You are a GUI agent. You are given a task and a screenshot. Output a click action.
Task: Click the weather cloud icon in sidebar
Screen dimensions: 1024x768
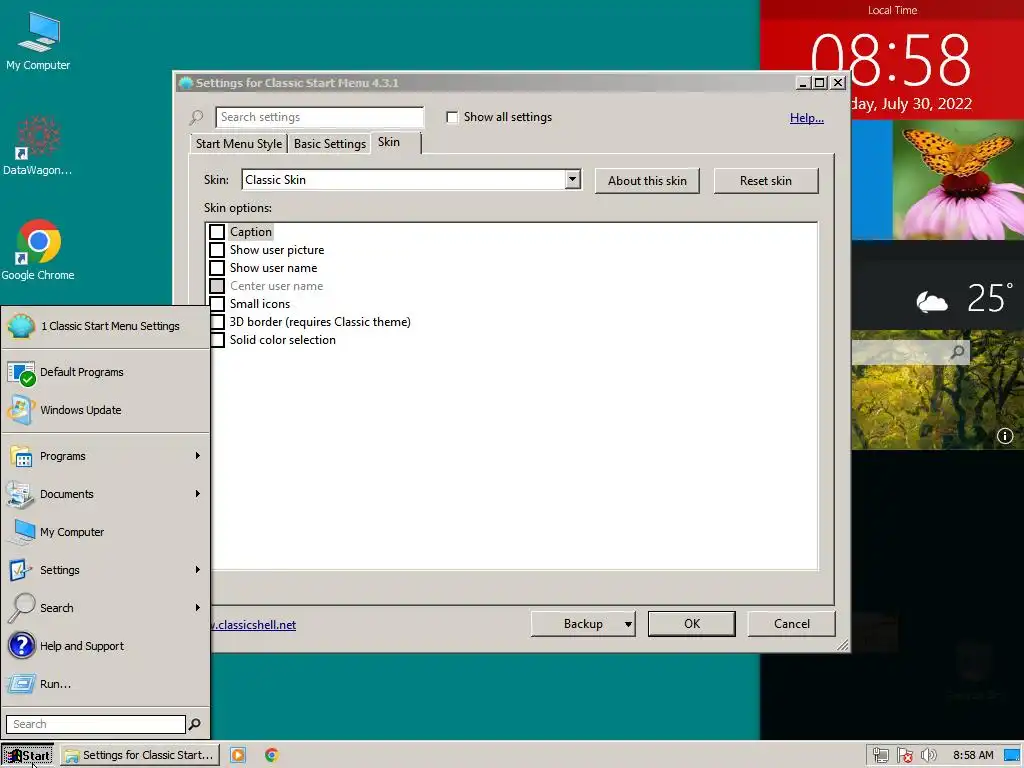point(932,302)
